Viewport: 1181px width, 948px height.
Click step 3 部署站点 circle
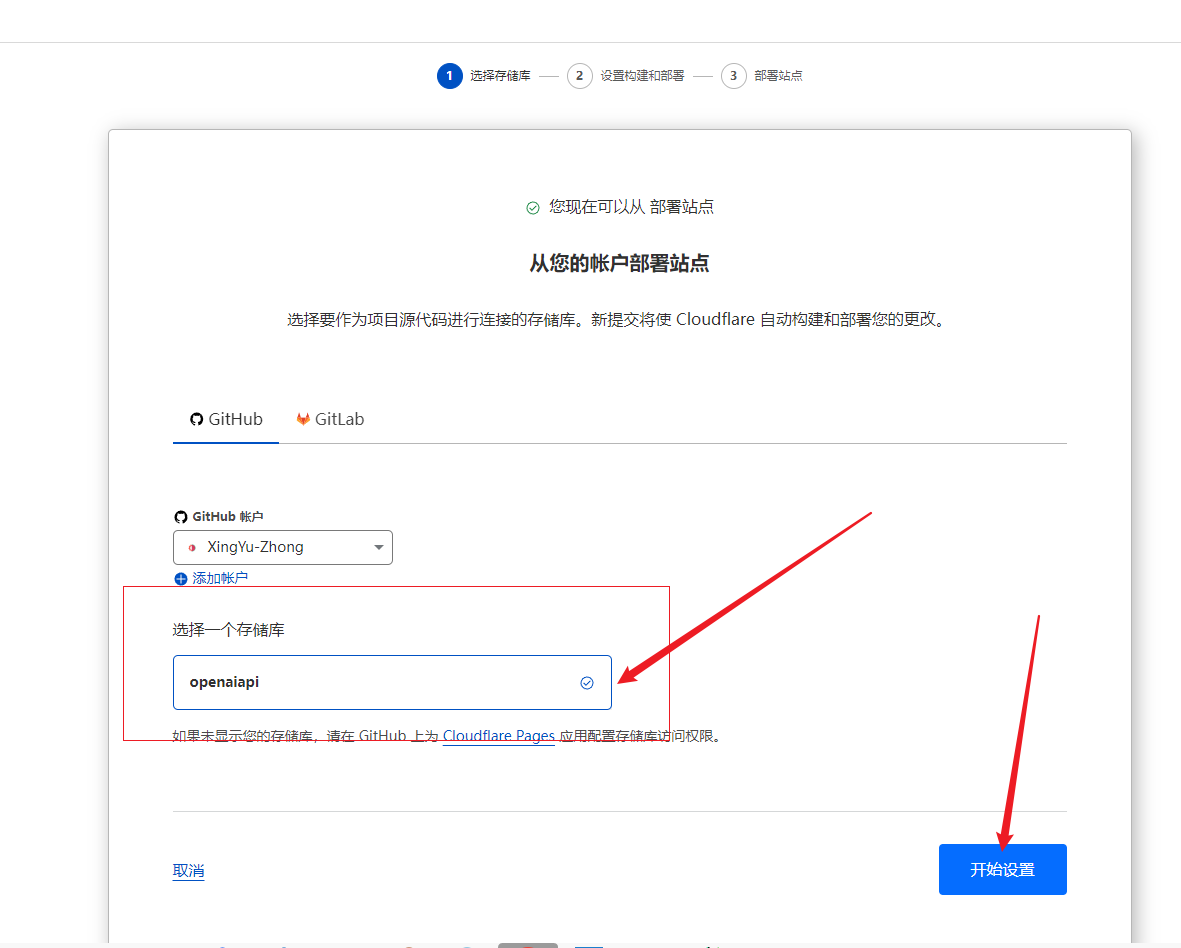click(x=733, y=76)
